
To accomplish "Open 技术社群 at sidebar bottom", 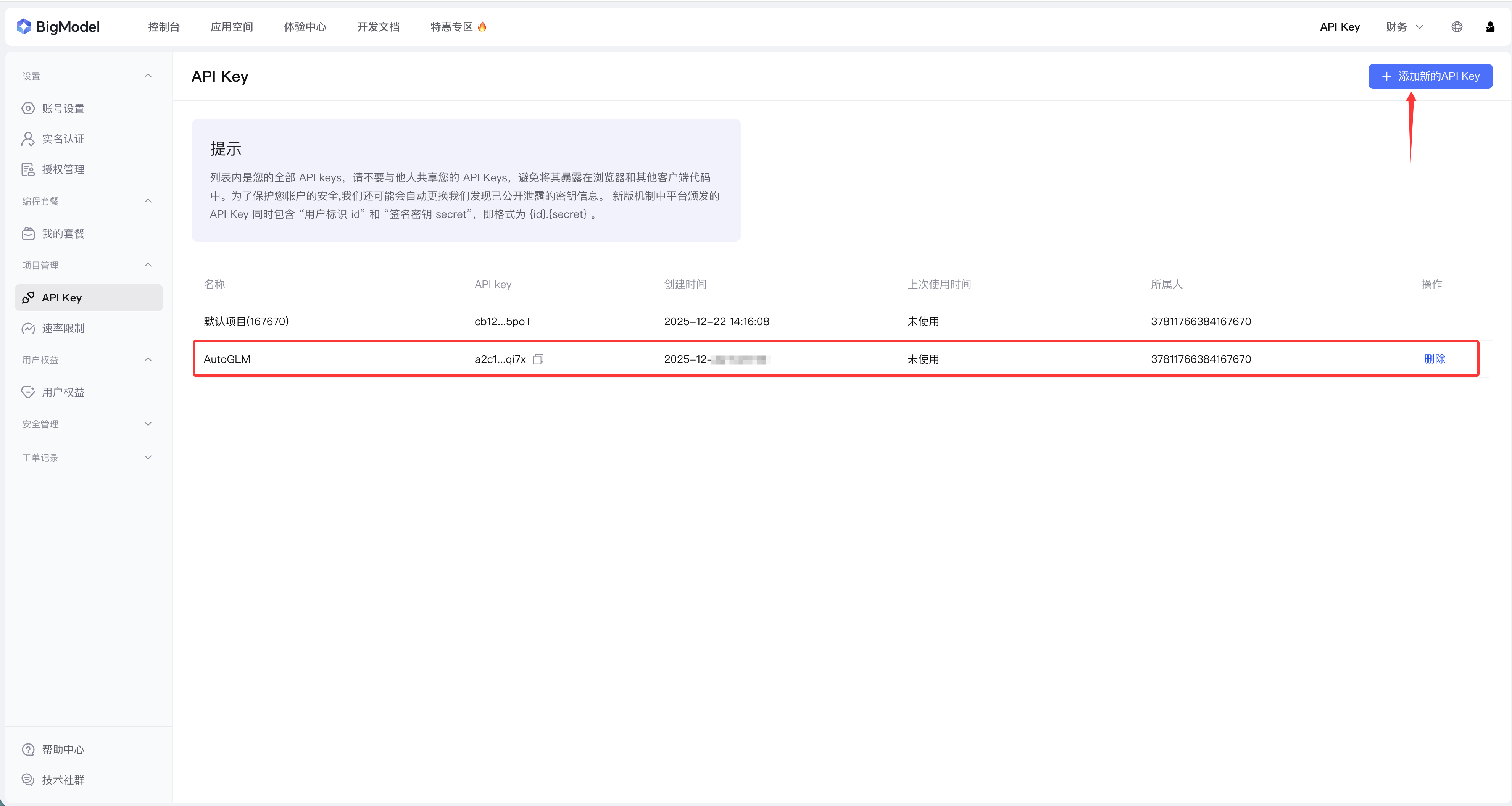I will [63, 780].
